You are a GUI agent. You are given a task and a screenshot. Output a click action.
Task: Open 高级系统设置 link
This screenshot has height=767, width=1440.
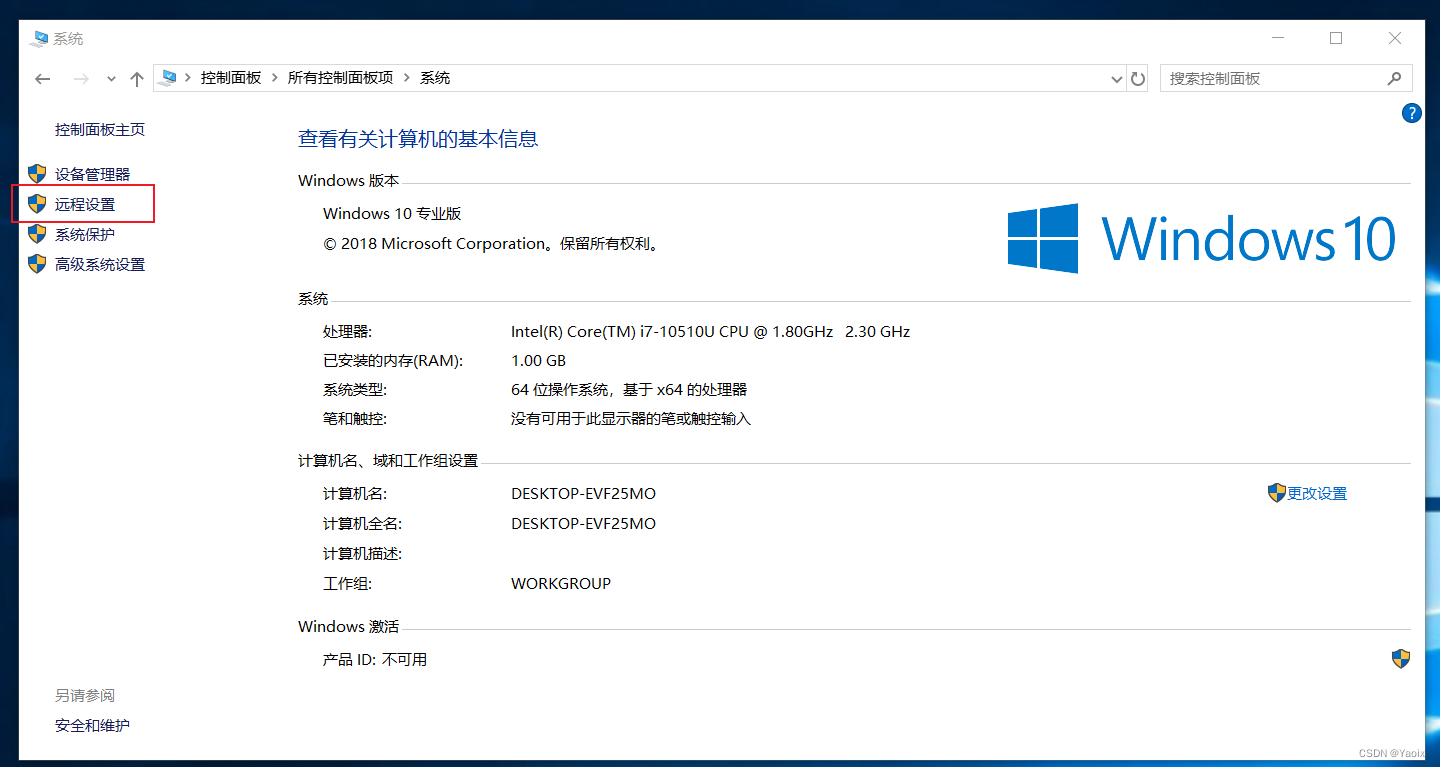point(100,264)
